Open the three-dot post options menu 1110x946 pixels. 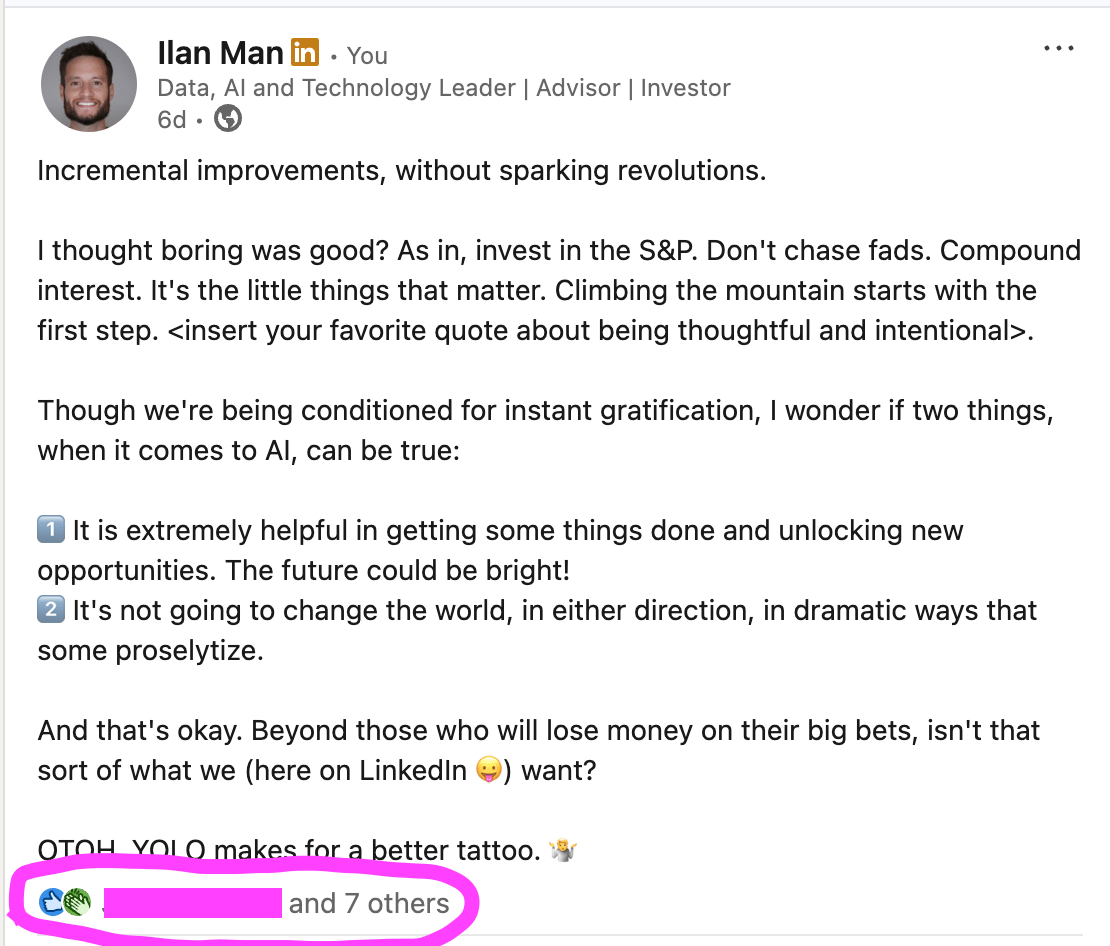(x=1058, y=48)
